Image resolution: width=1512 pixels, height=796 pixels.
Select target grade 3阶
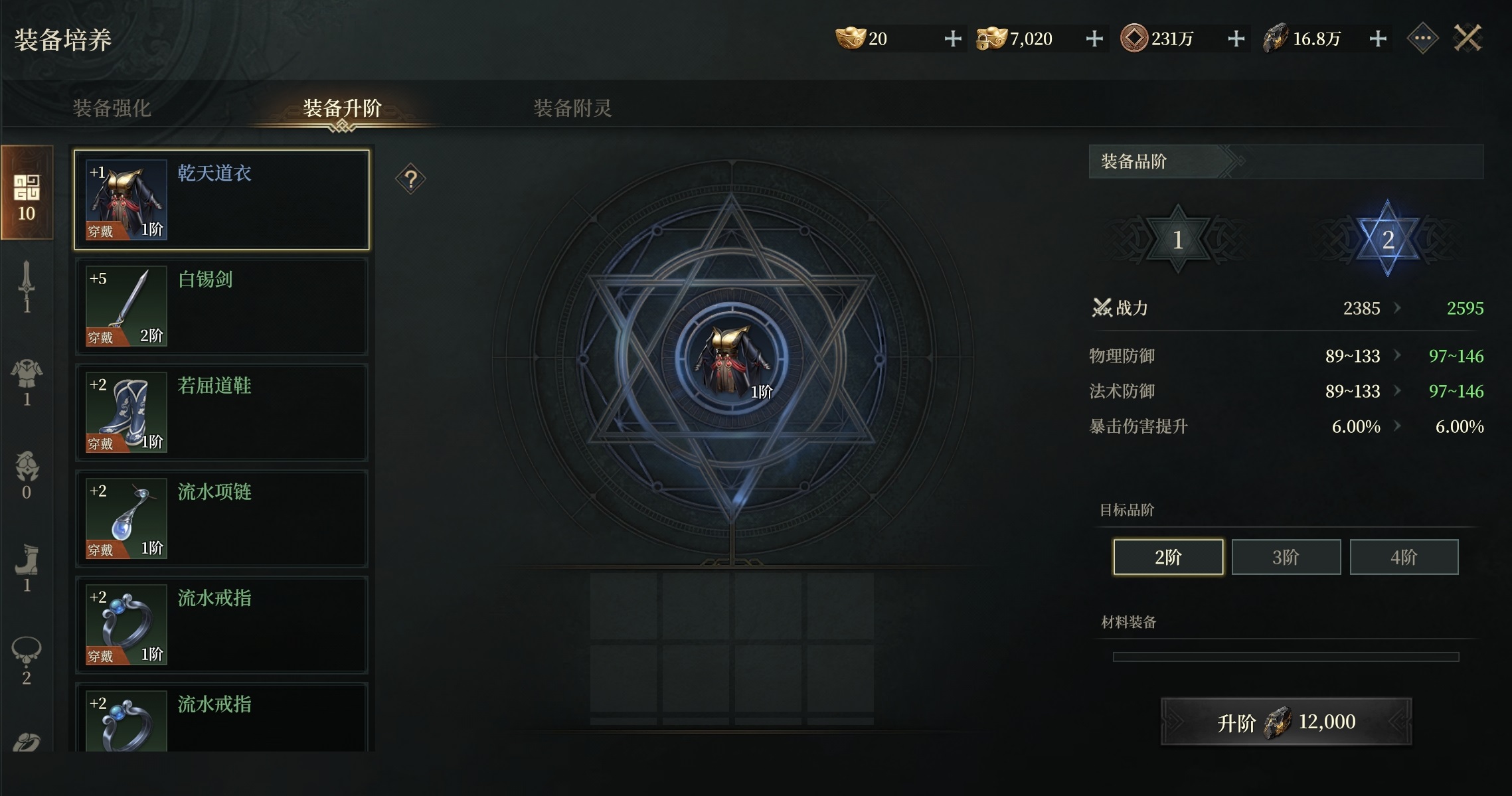tap(1286, 557)
